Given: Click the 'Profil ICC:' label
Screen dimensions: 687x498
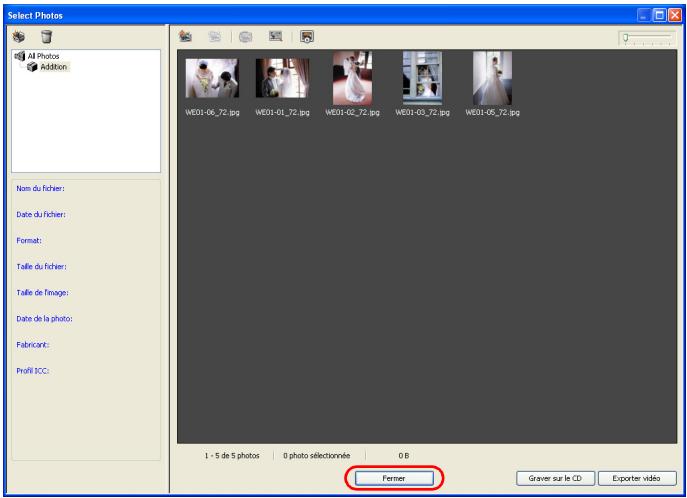Looking at the screenshot, I should [33, 371].
